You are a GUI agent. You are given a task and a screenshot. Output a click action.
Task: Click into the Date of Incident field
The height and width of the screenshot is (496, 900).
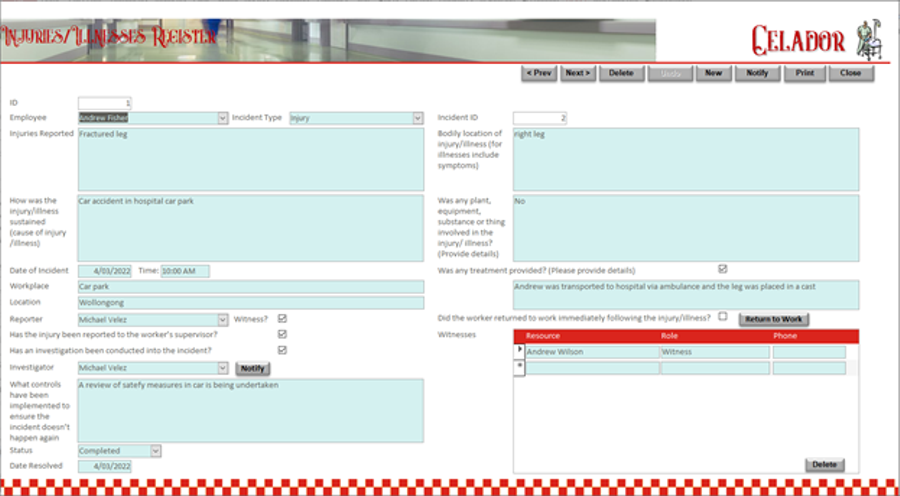(x=104, y=271)
